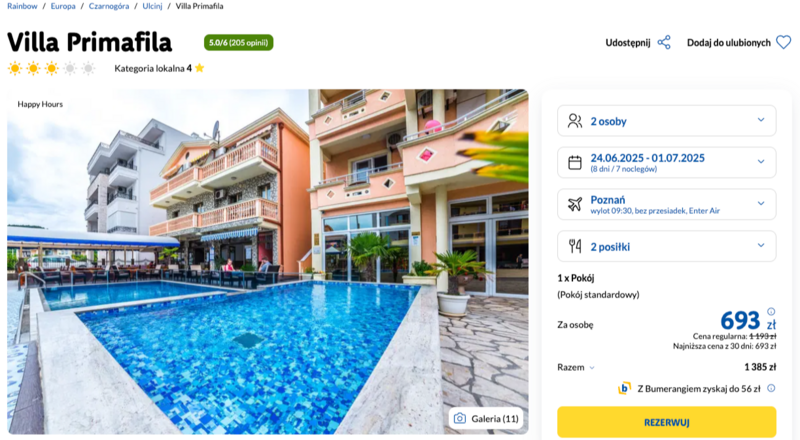
Task: Click the camera icon in Galeria button
Action: [460, 419]
